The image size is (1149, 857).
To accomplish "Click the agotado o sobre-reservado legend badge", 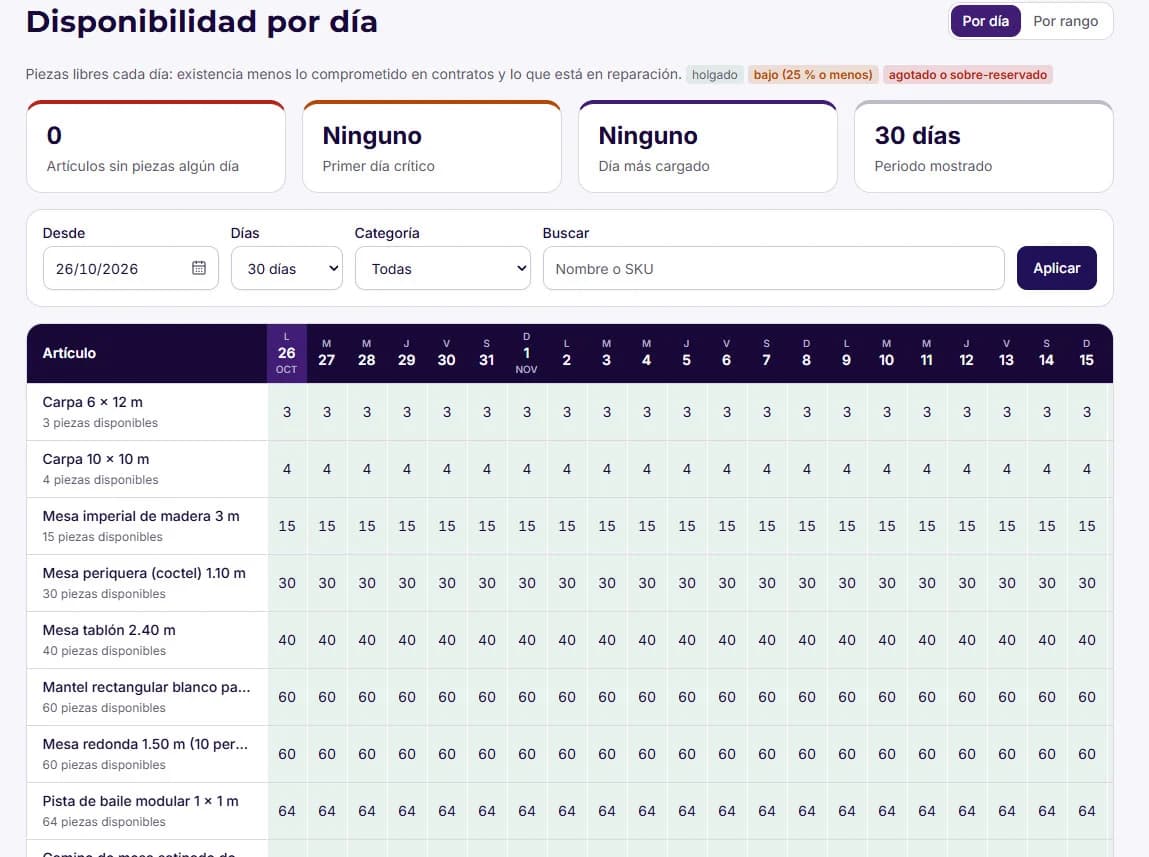I will [967, 75].
